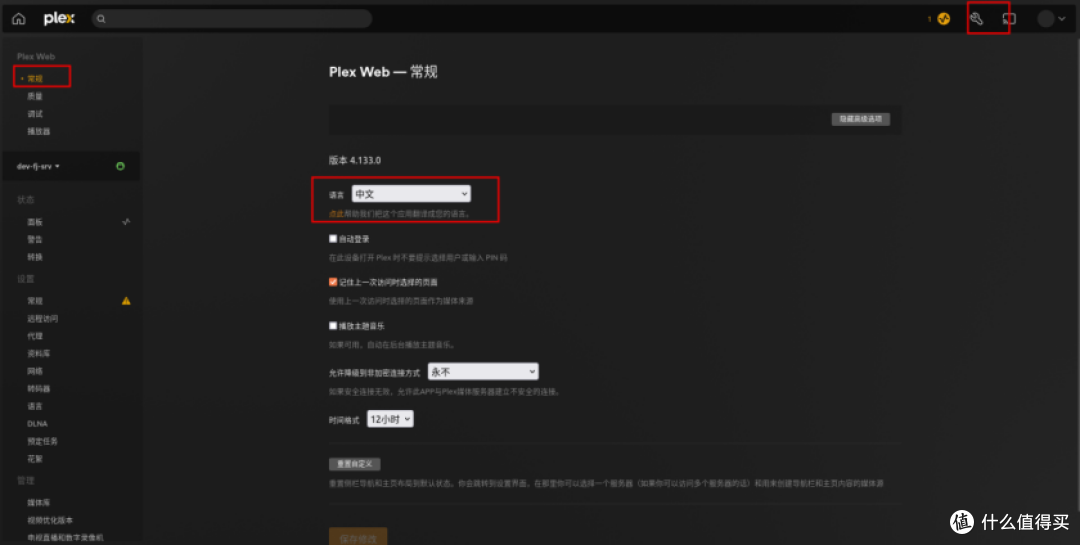Select 质量 under Plex Web

[35, 96]
